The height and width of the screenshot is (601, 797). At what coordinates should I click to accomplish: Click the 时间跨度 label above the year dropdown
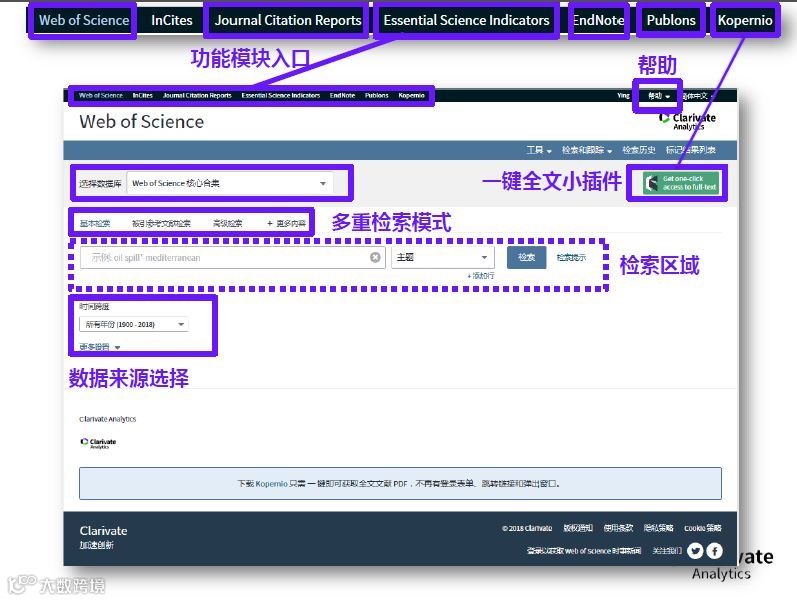[x=94, y=306]
